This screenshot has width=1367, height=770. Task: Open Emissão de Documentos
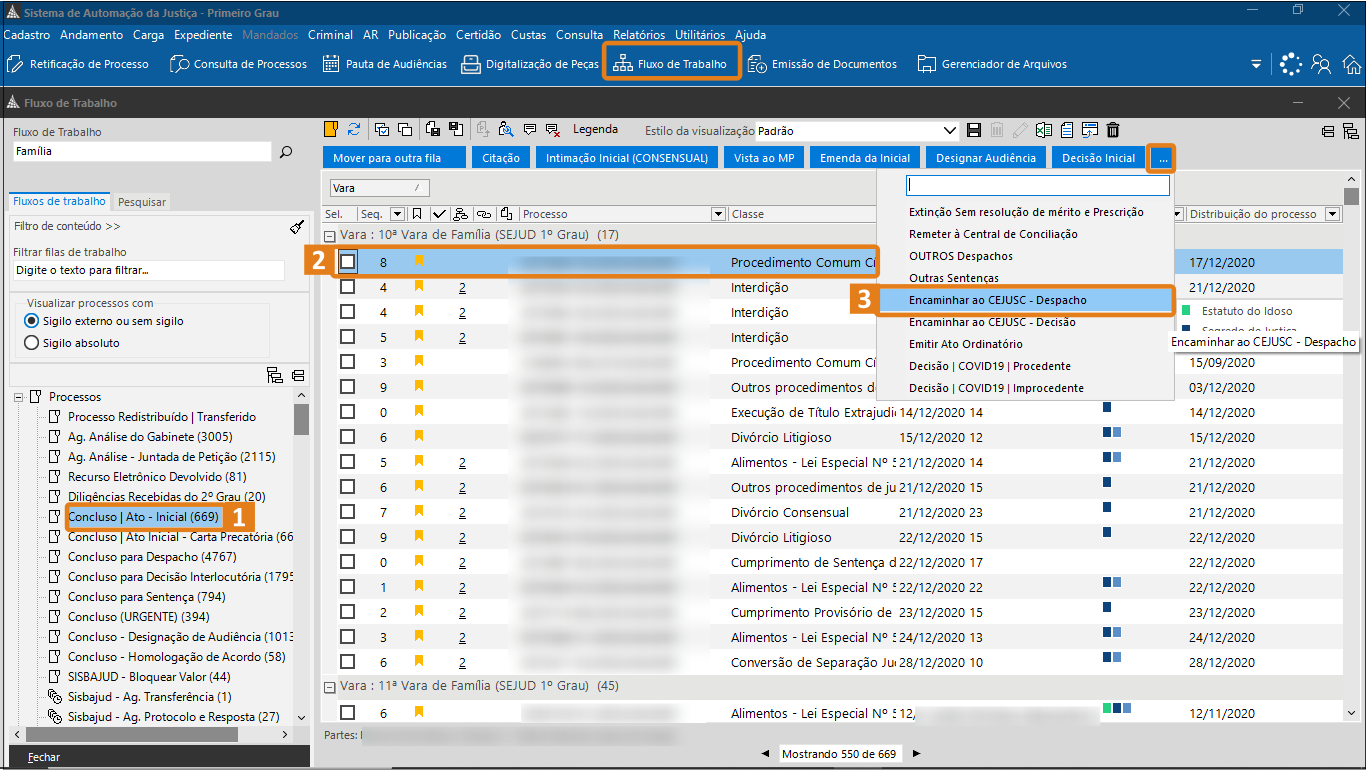(823, 64)
